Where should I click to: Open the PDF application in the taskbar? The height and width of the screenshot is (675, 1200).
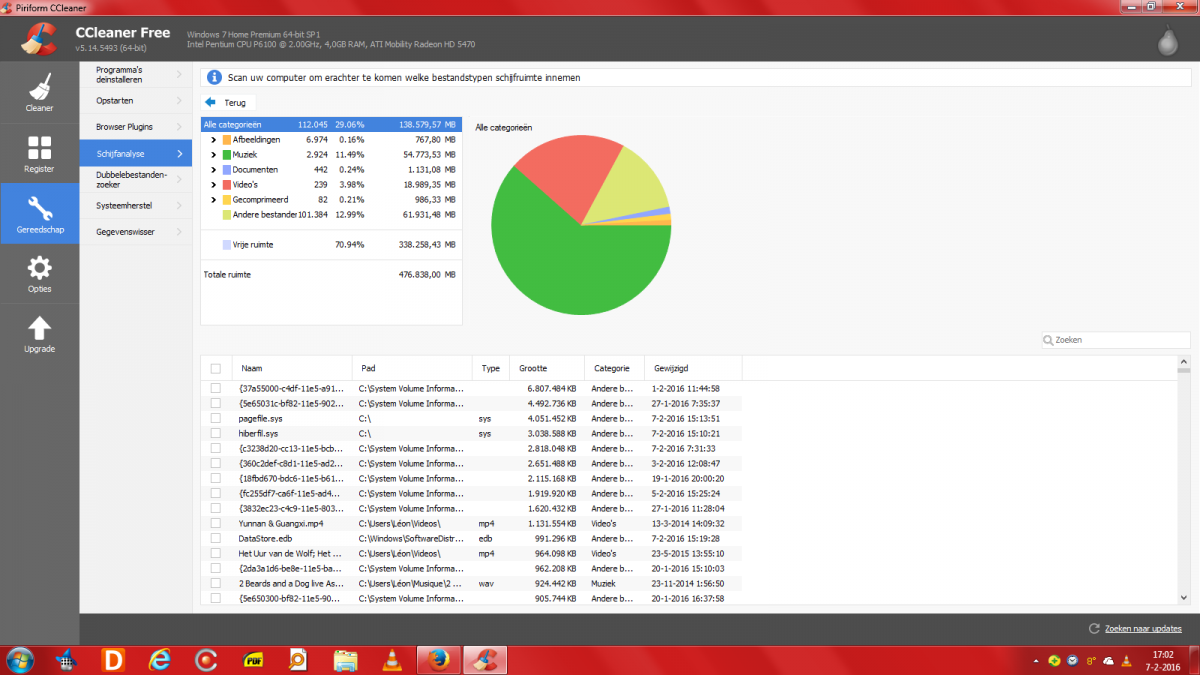coord(253,660)
